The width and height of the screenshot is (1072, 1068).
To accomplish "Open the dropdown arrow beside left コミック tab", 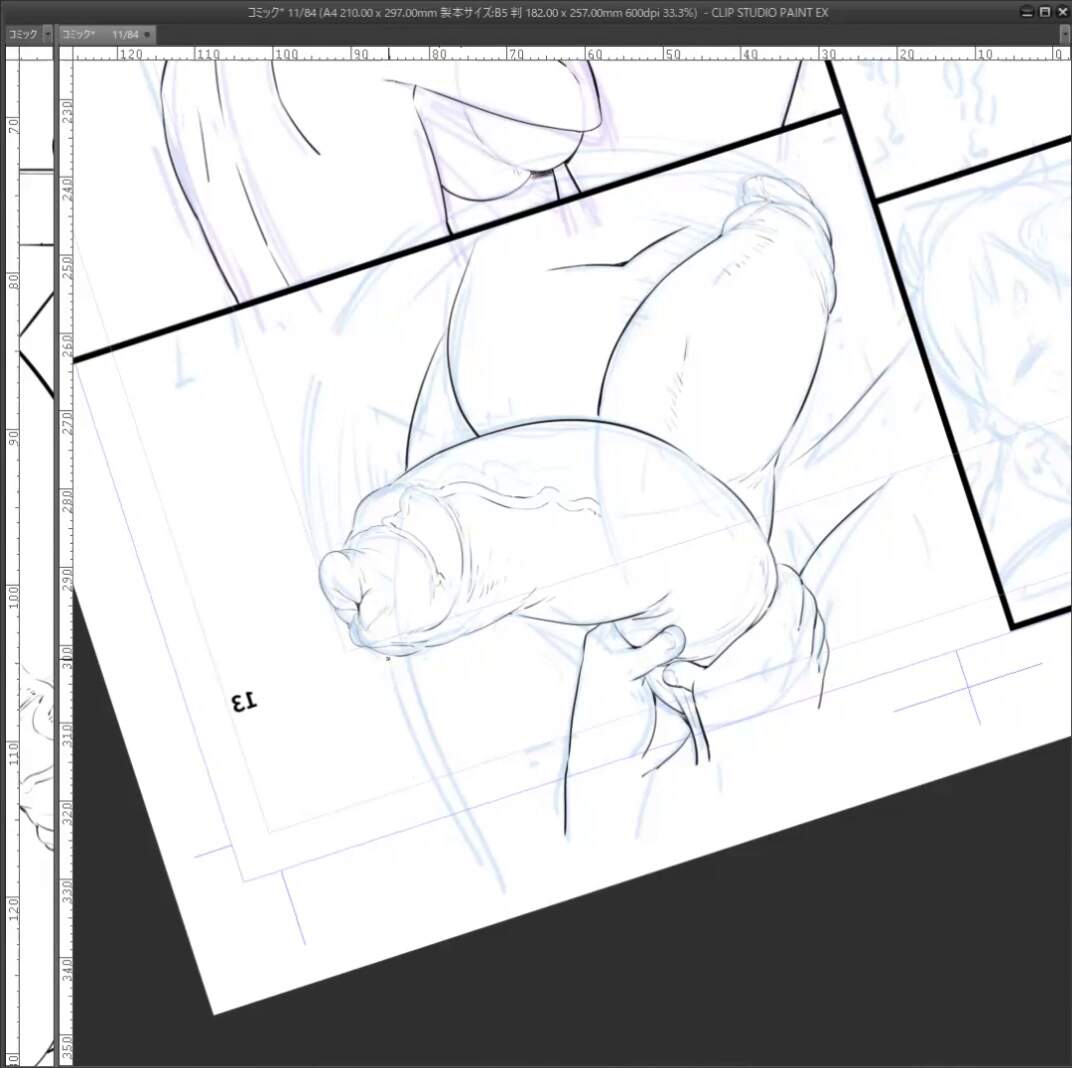I will tap(47, 34).
